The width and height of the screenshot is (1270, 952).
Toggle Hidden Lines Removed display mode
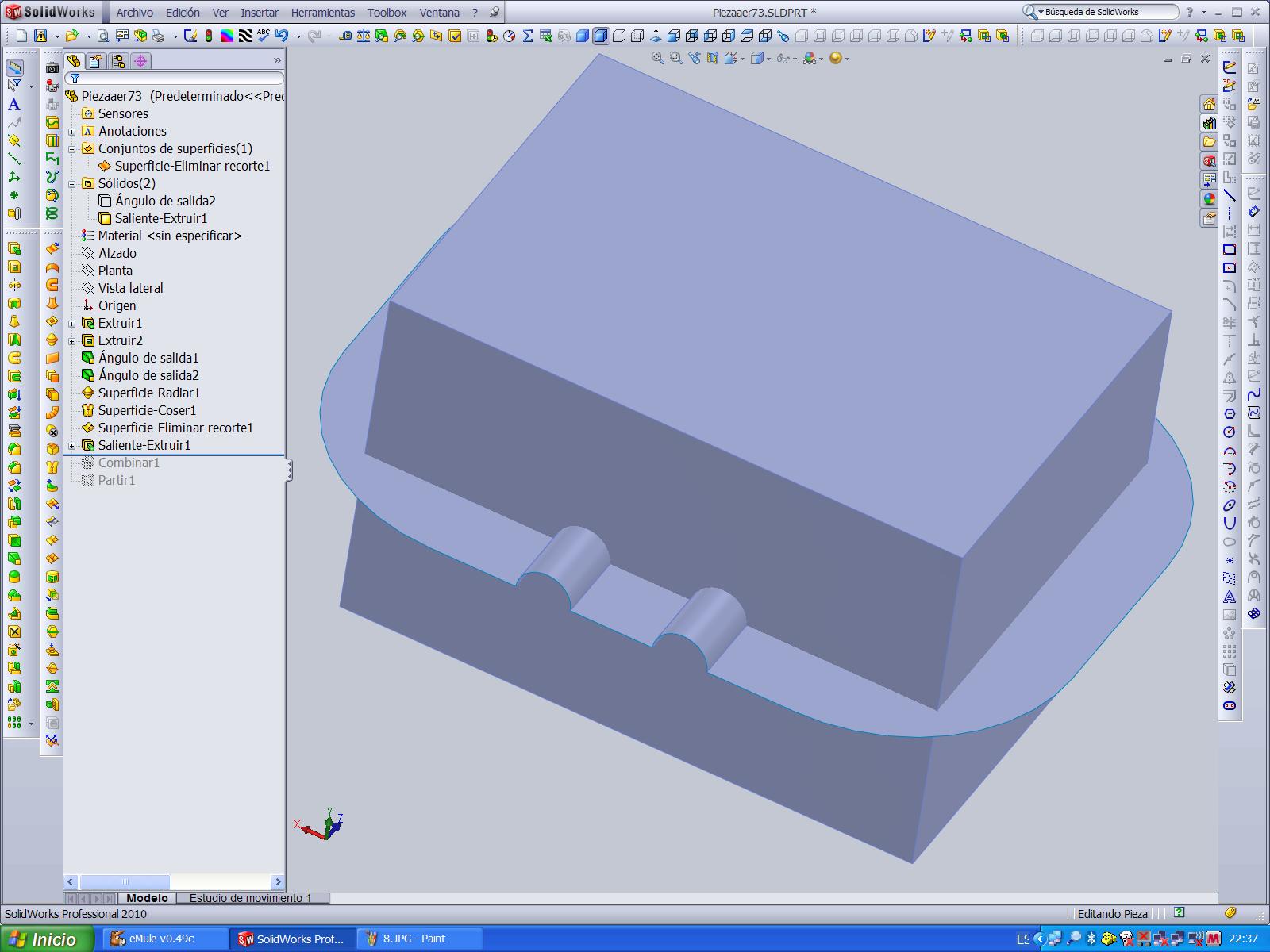(x=619, y=36)
